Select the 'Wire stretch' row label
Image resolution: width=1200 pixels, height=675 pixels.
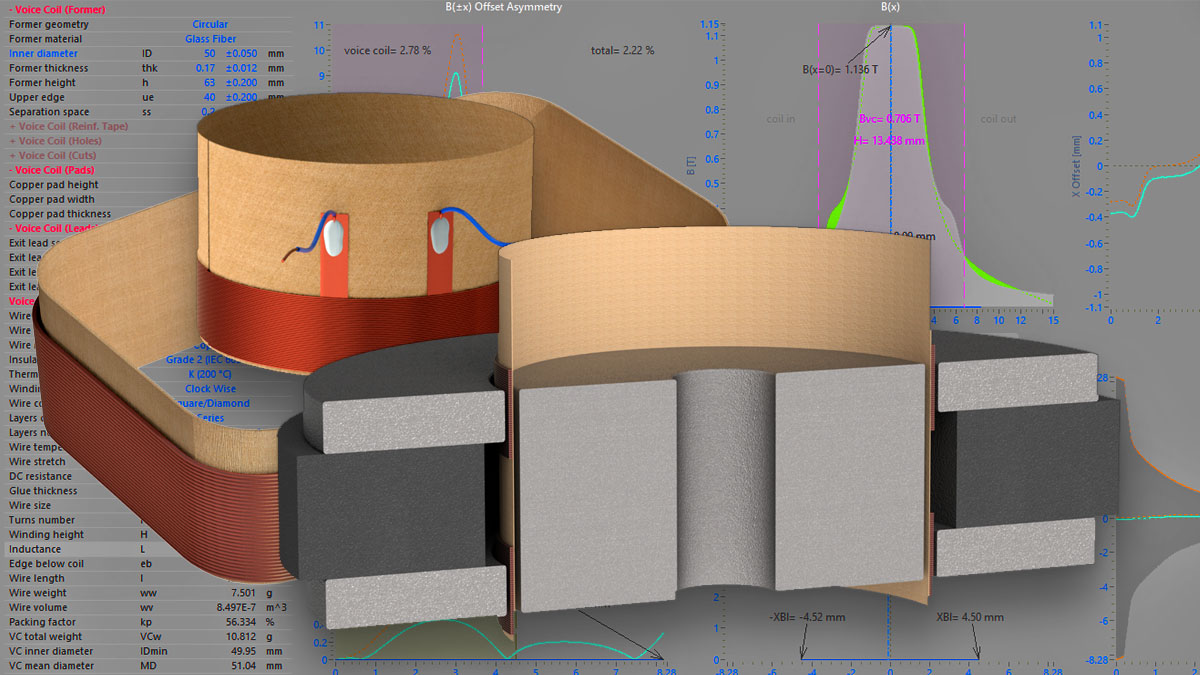37,462
